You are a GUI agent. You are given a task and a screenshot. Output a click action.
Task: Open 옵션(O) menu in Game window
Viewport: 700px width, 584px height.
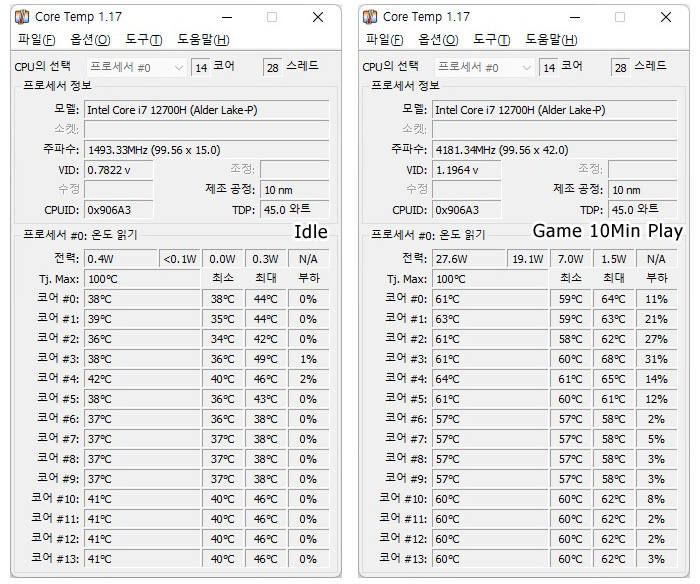tap(438, 40)
